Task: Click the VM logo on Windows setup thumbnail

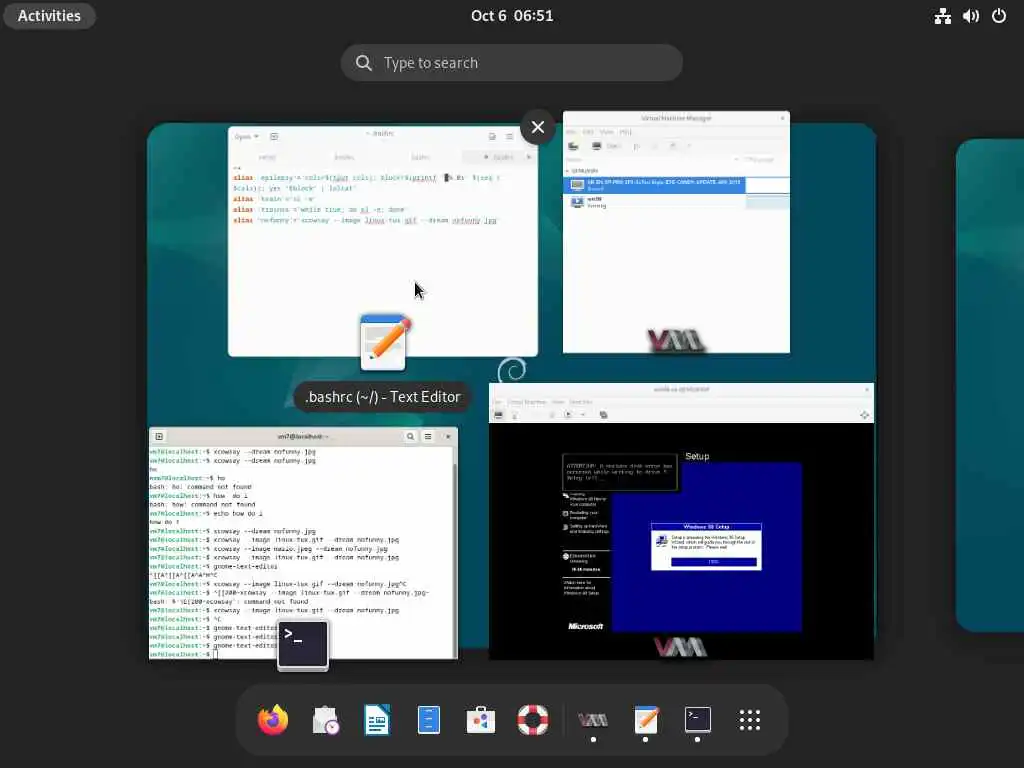Action: (680, 647)
